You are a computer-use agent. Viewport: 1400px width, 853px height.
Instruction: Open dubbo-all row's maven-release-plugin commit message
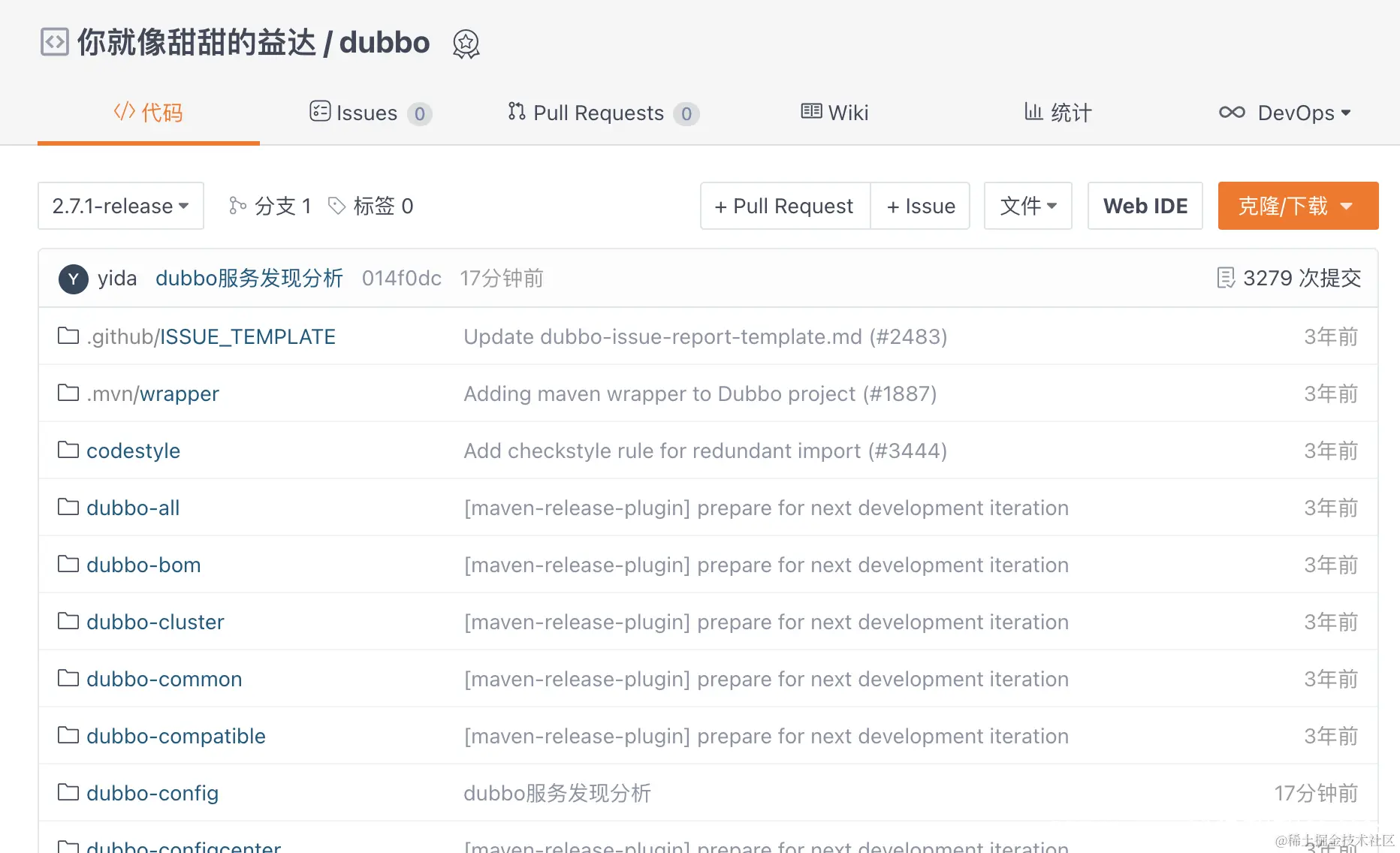pyautogui.click(x=766, y=508)
